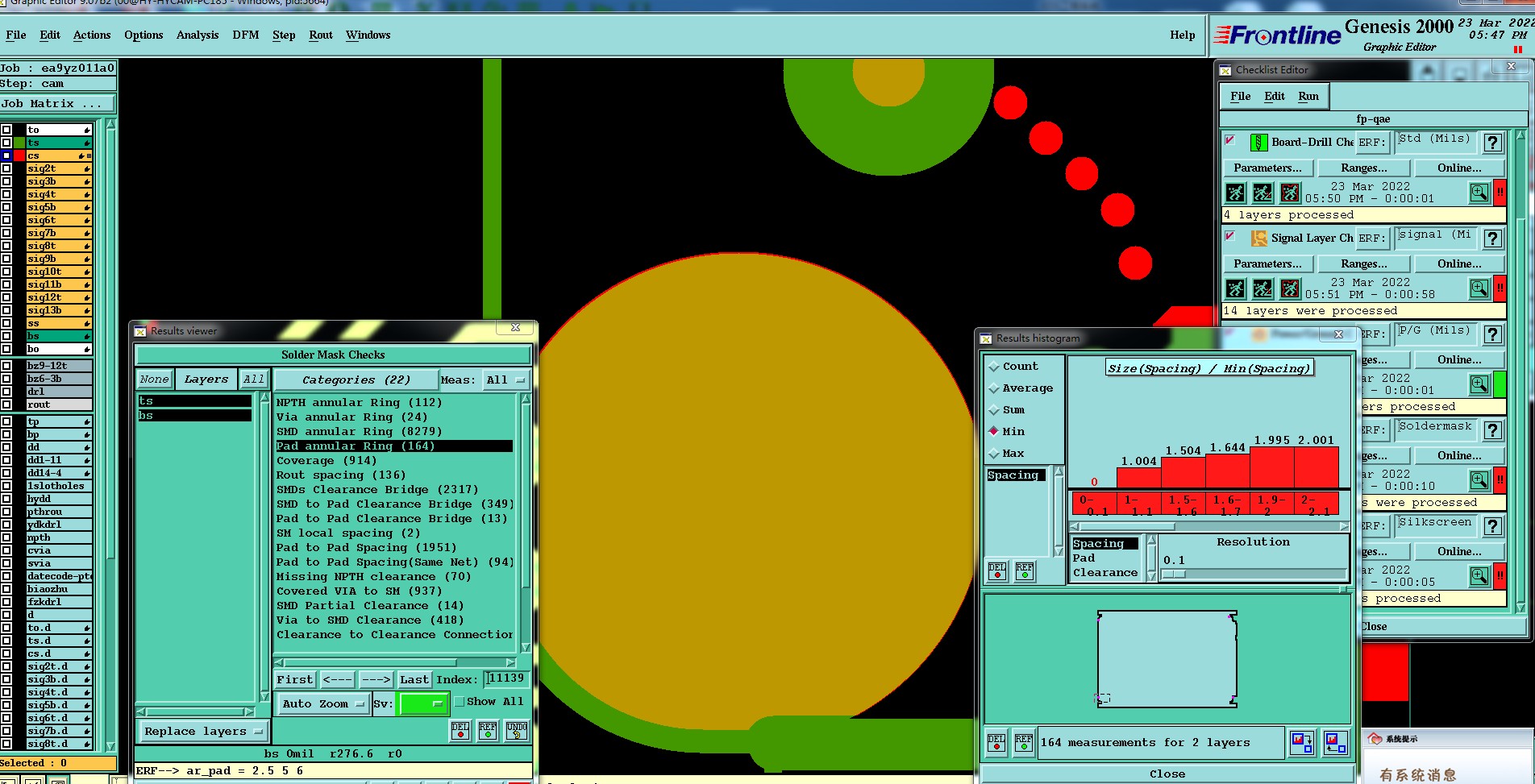Go to previous result with <--- button
The image size is (1535, 784).
(x=338, y=679)
